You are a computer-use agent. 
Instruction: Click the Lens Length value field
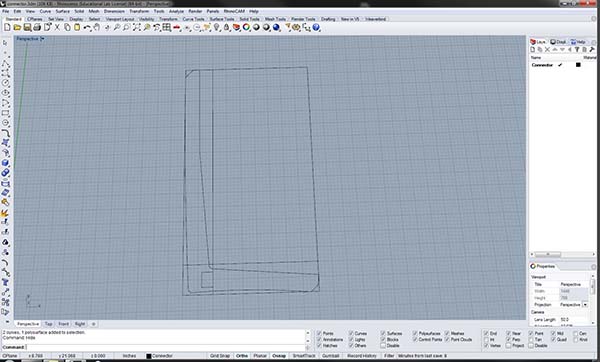[x=573, y=319]
